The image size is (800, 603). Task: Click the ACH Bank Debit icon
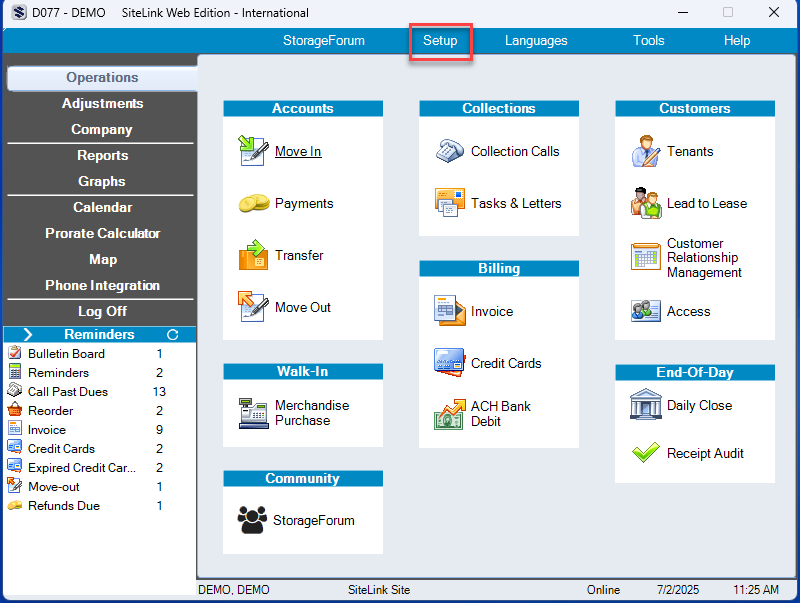point(449,414)
